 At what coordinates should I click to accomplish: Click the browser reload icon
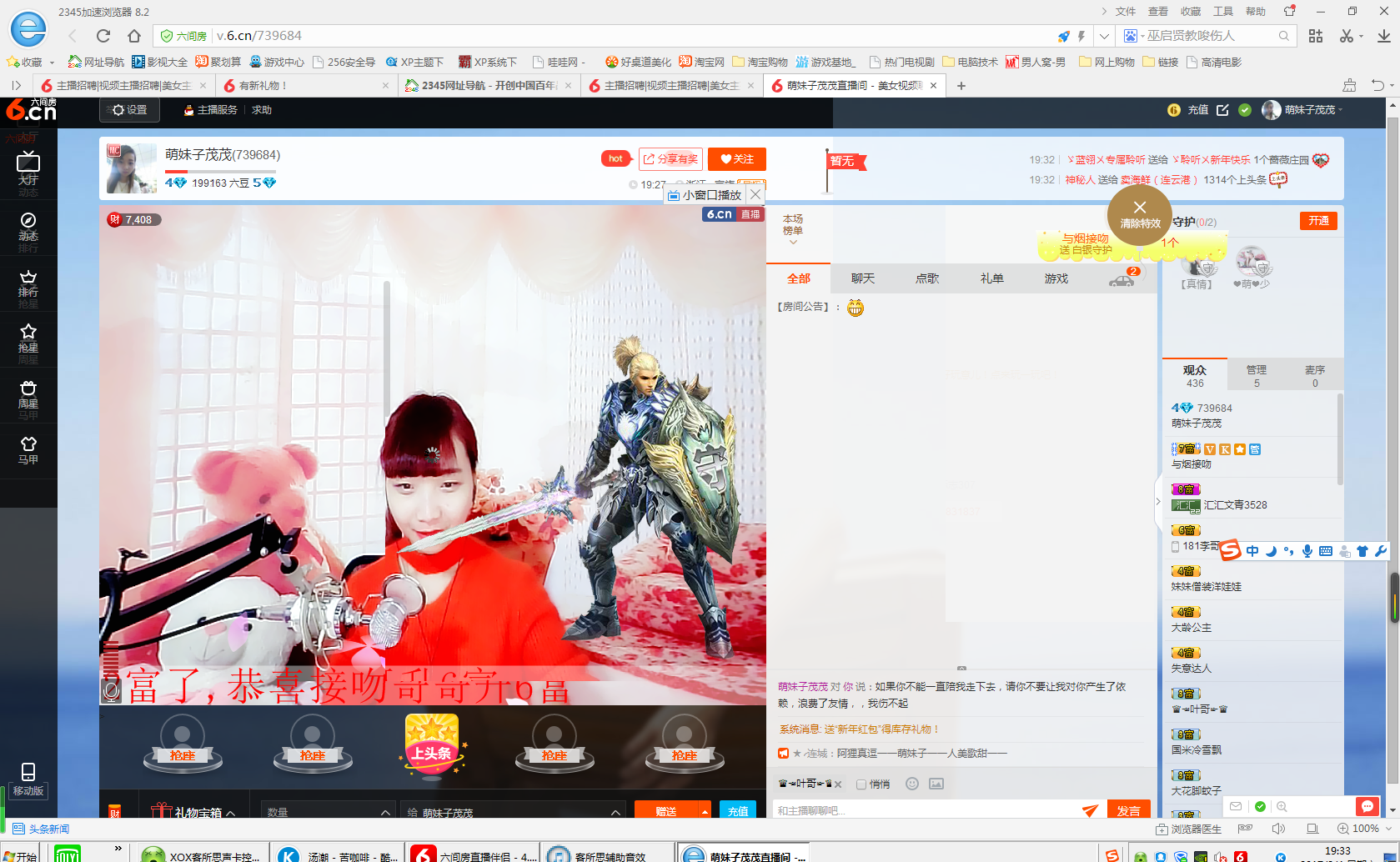pos(103,36)
